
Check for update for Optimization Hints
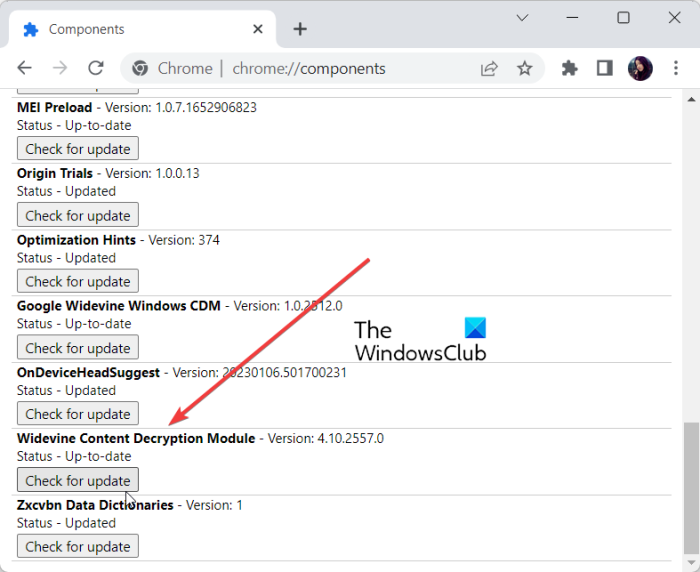point(78,281)
